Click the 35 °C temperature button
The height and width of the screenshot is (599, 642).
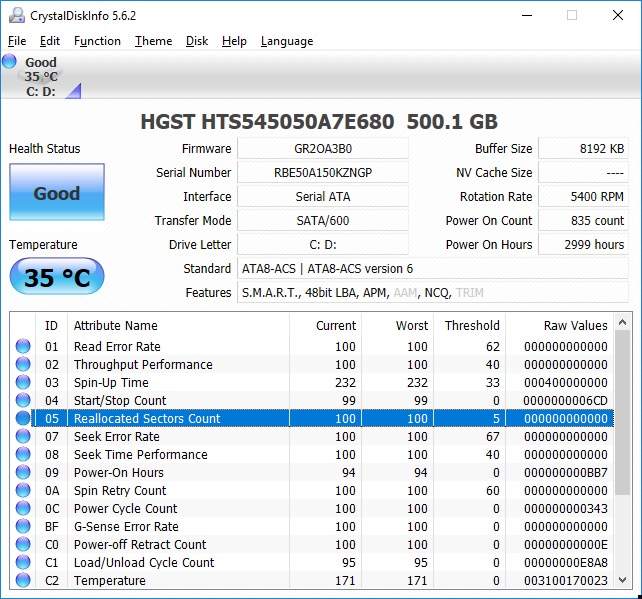(56, 277)
